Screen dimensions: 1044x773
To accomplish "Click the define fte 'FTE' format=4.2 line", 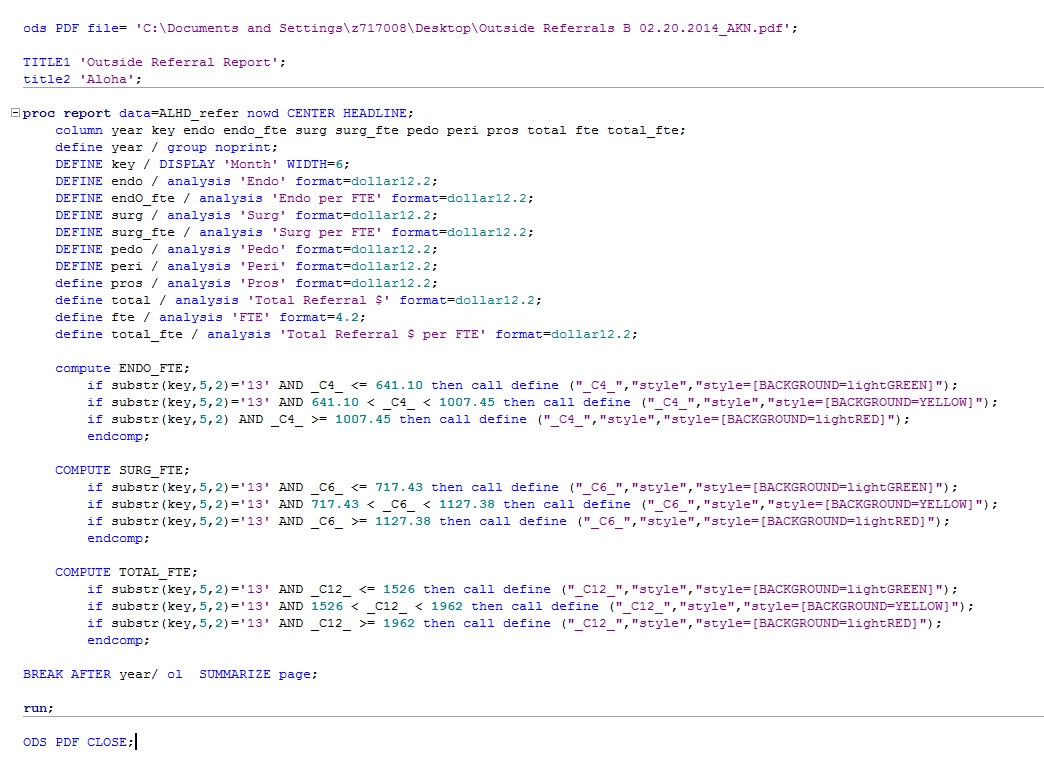I will pos(210,317).
